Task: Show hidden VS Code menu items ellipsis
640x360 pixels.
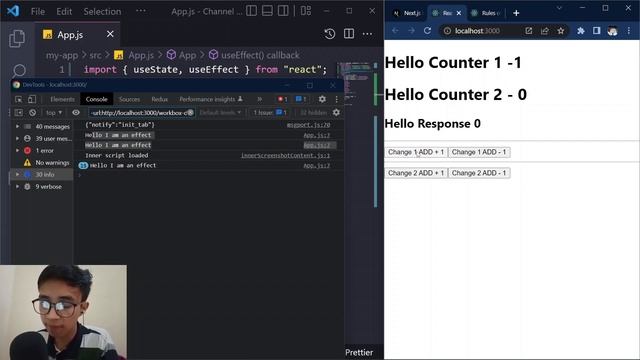Action: coord(141,11)
